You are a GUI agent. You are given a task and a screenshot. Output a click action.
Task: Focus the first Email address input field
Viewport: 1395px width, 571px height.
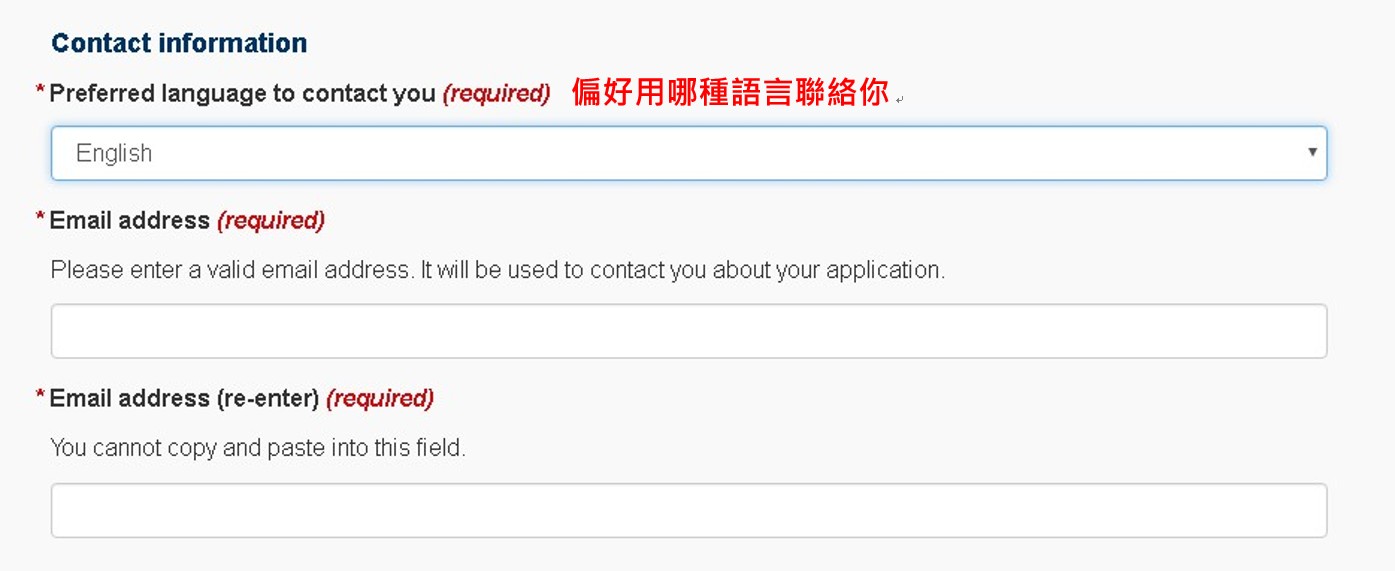pyautogui.click(x=688, y=331)
